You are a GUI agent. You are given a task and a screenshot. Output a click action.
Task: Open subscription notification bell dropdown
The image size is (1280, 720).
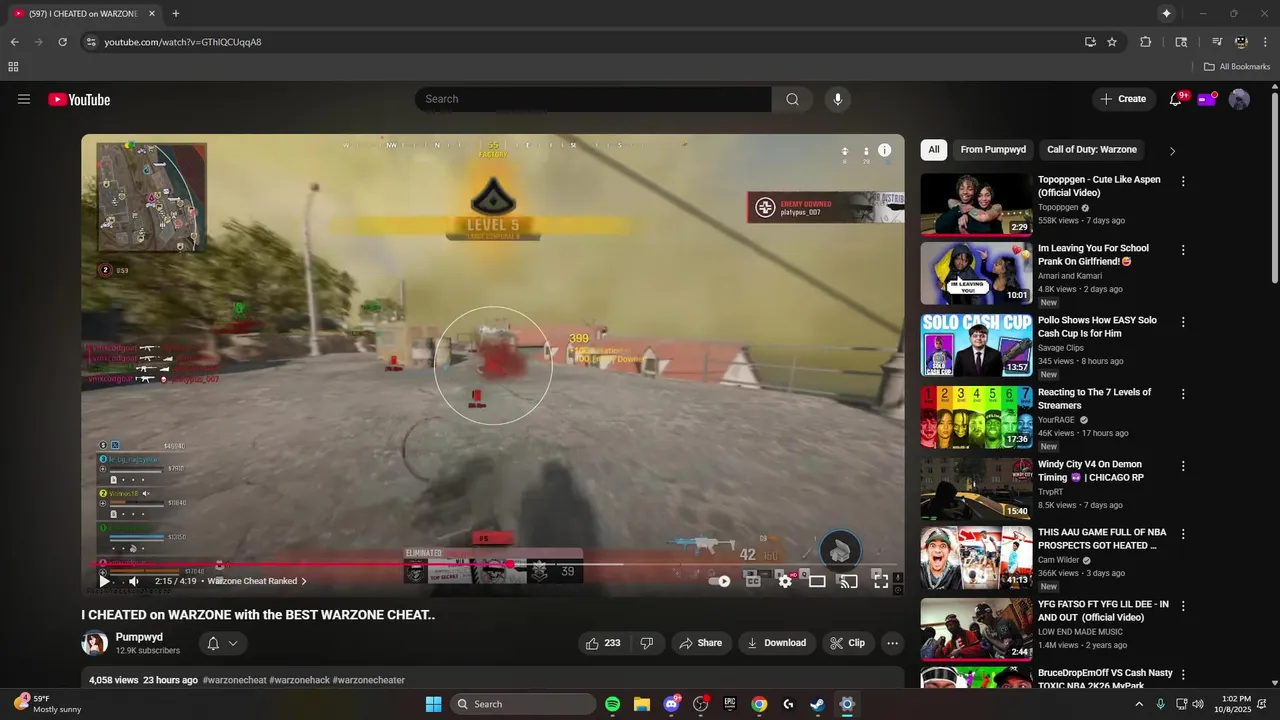(222, 643)
